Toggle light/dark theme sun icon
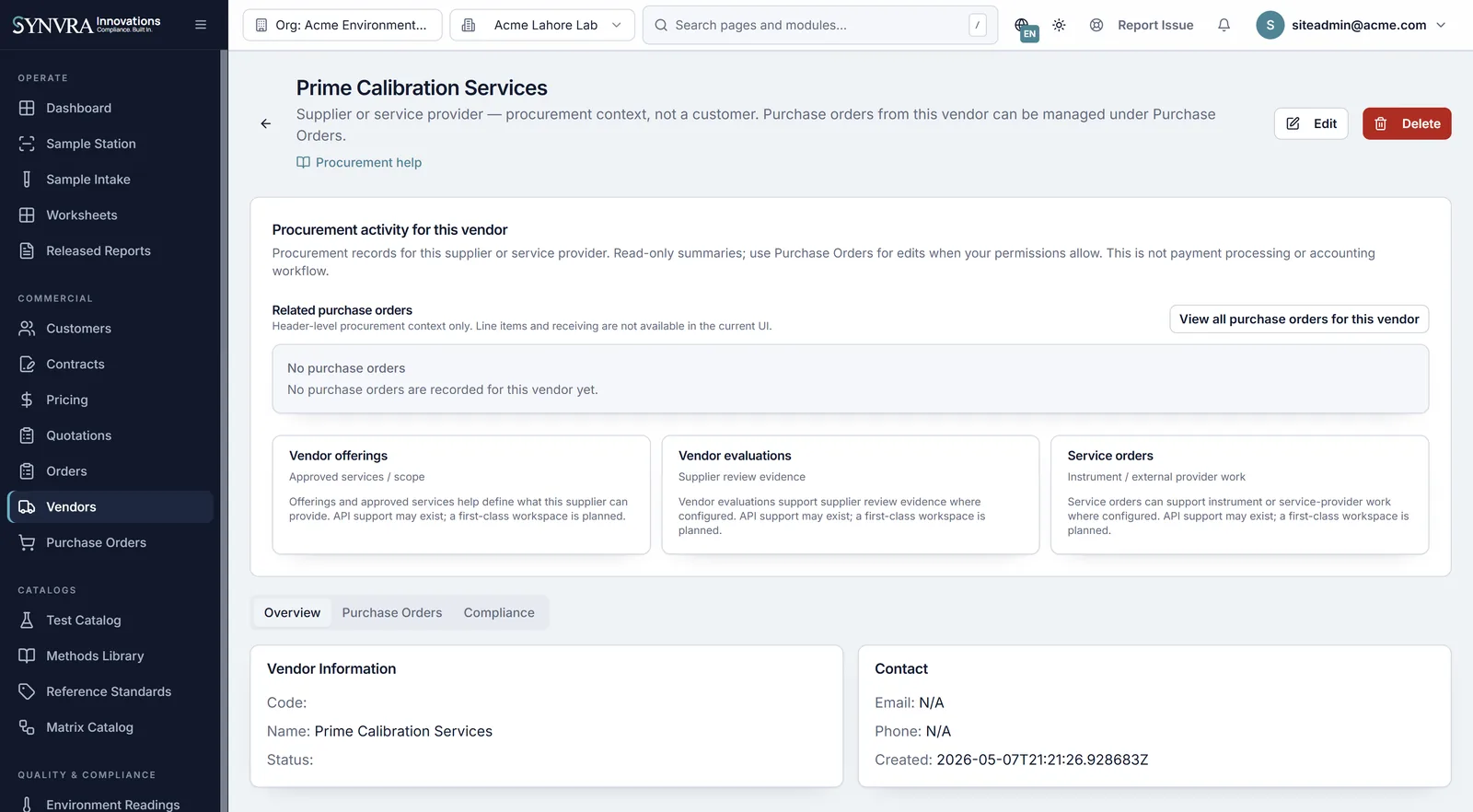This screenshot has width=1473, height=812. [1059, 25]
